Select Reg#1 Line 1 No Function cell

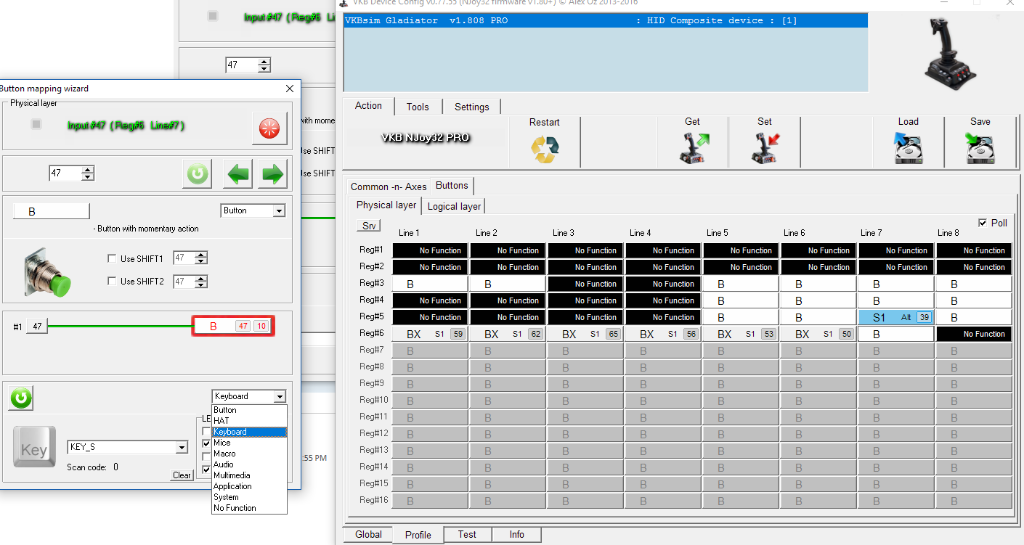(x=430, y=251)
